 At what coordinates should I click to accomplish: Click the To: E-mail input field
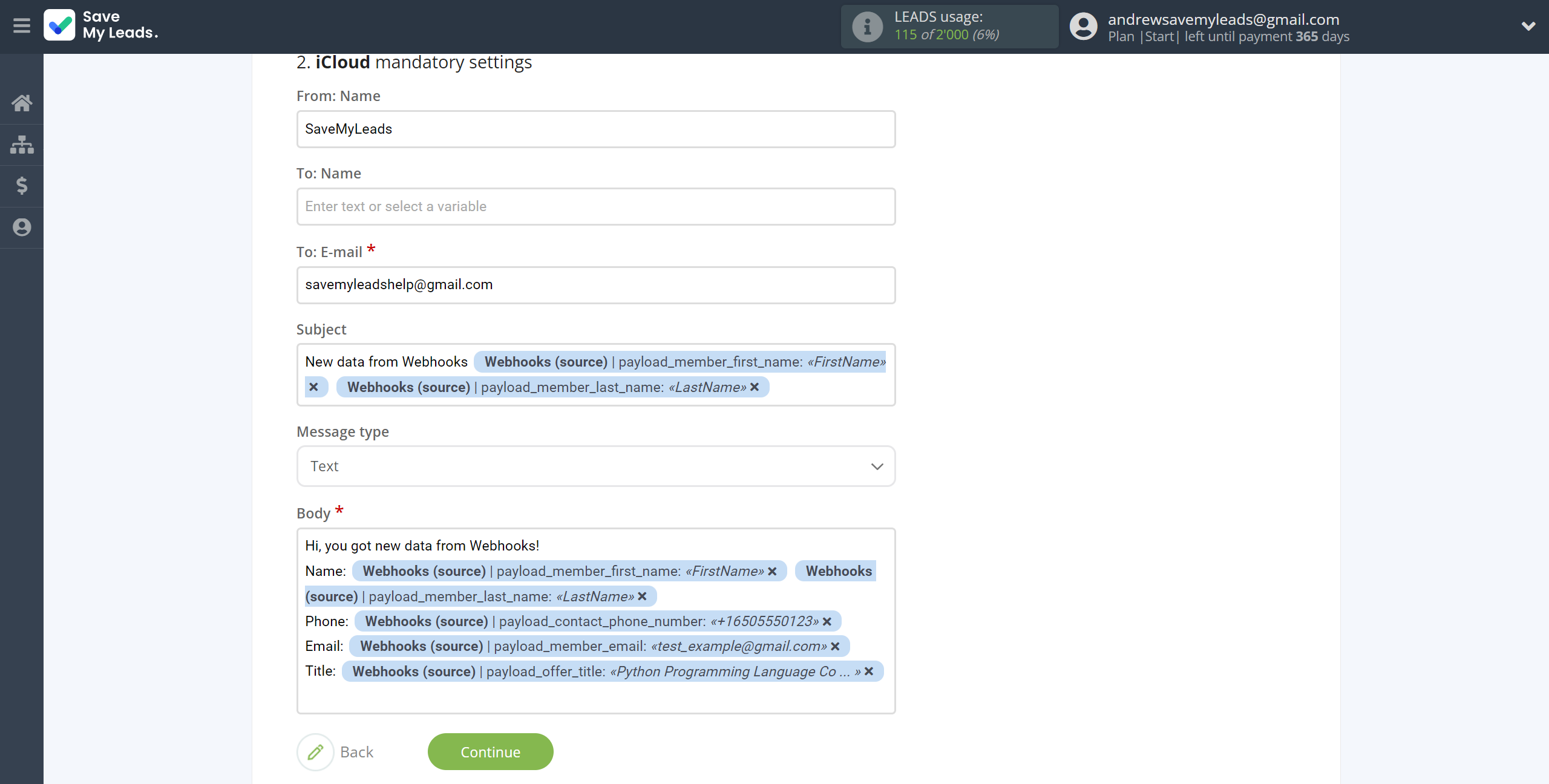[x=596, y=285]
